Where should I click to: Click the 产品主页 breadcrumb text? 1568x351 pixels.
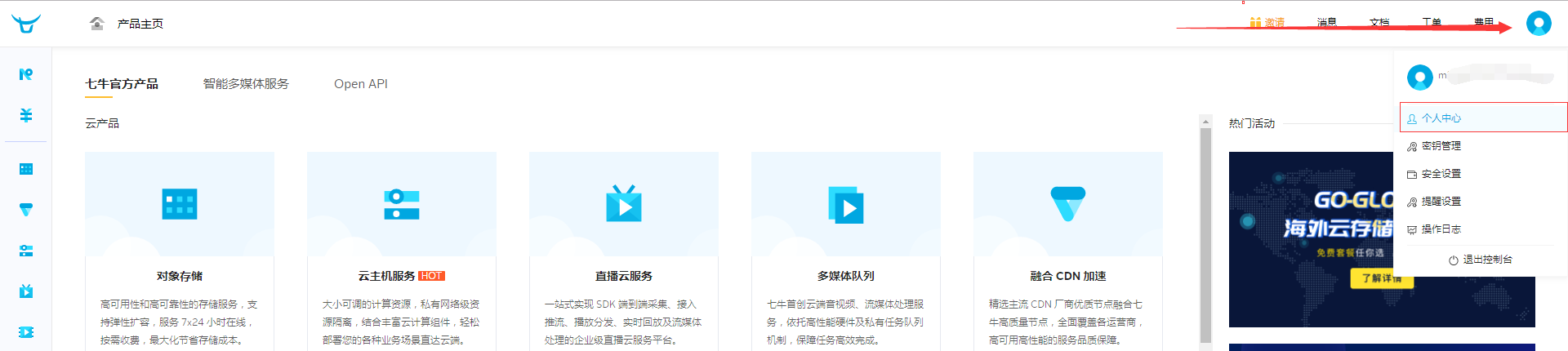[x=140, y=24]
